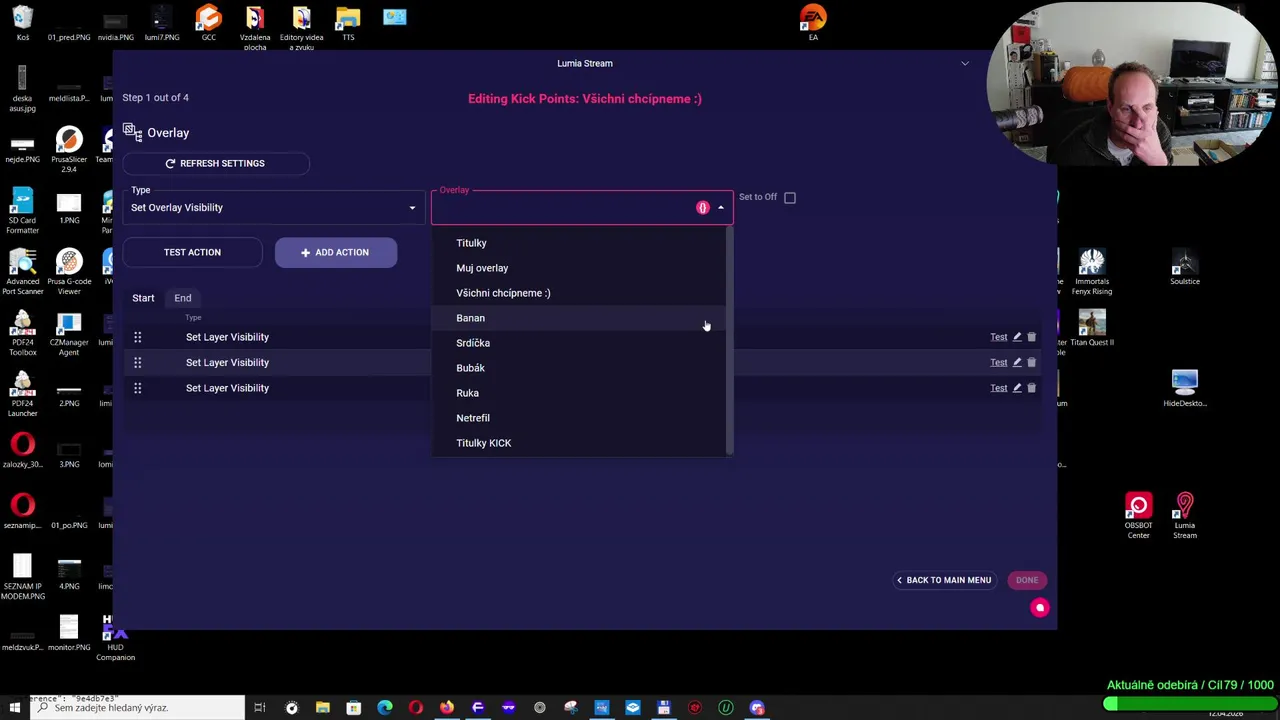Click the taskbar search box
Screen dimensions: 1280x720
[137, 708]
